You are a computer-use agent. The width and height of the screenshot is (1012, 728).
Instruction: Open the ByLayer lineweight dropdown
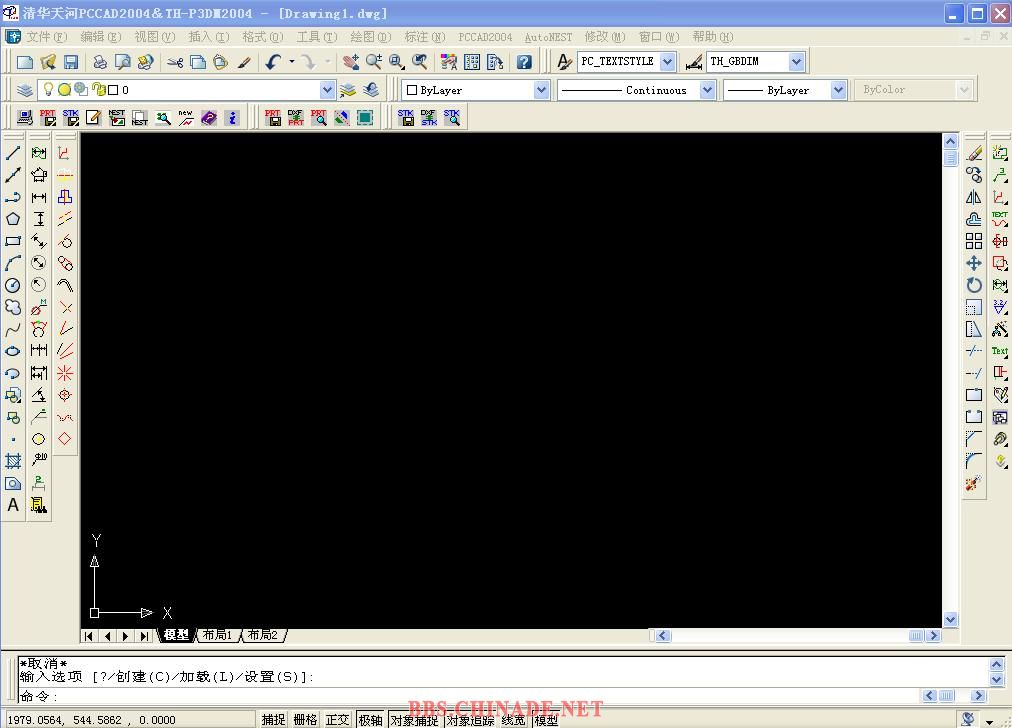838,90
